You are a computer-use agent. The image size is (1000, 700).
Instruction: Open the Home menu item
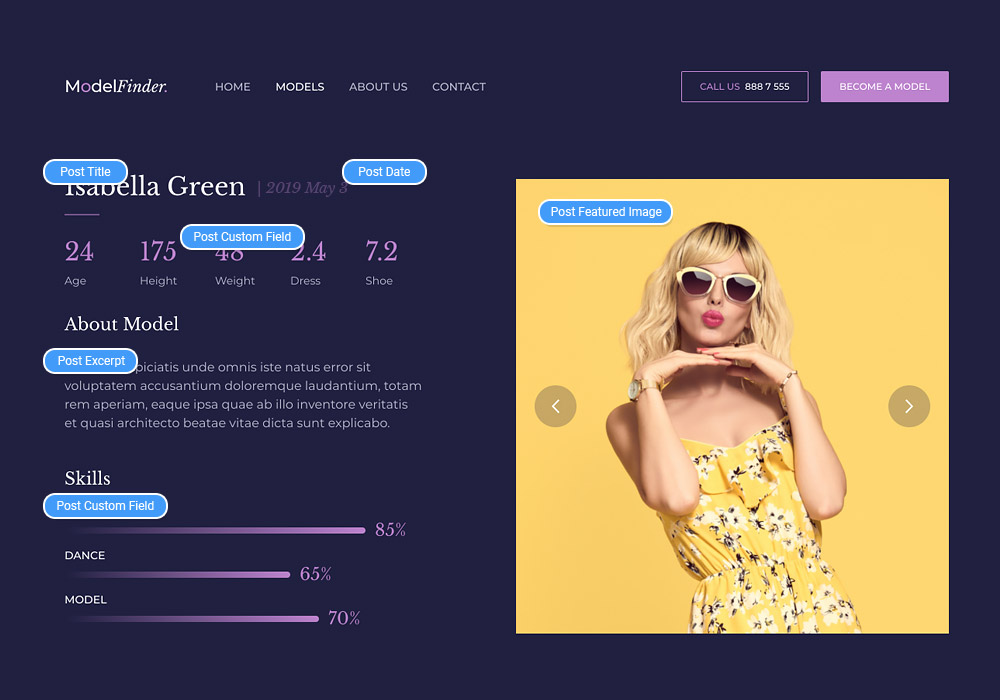(x=232, y=87)
